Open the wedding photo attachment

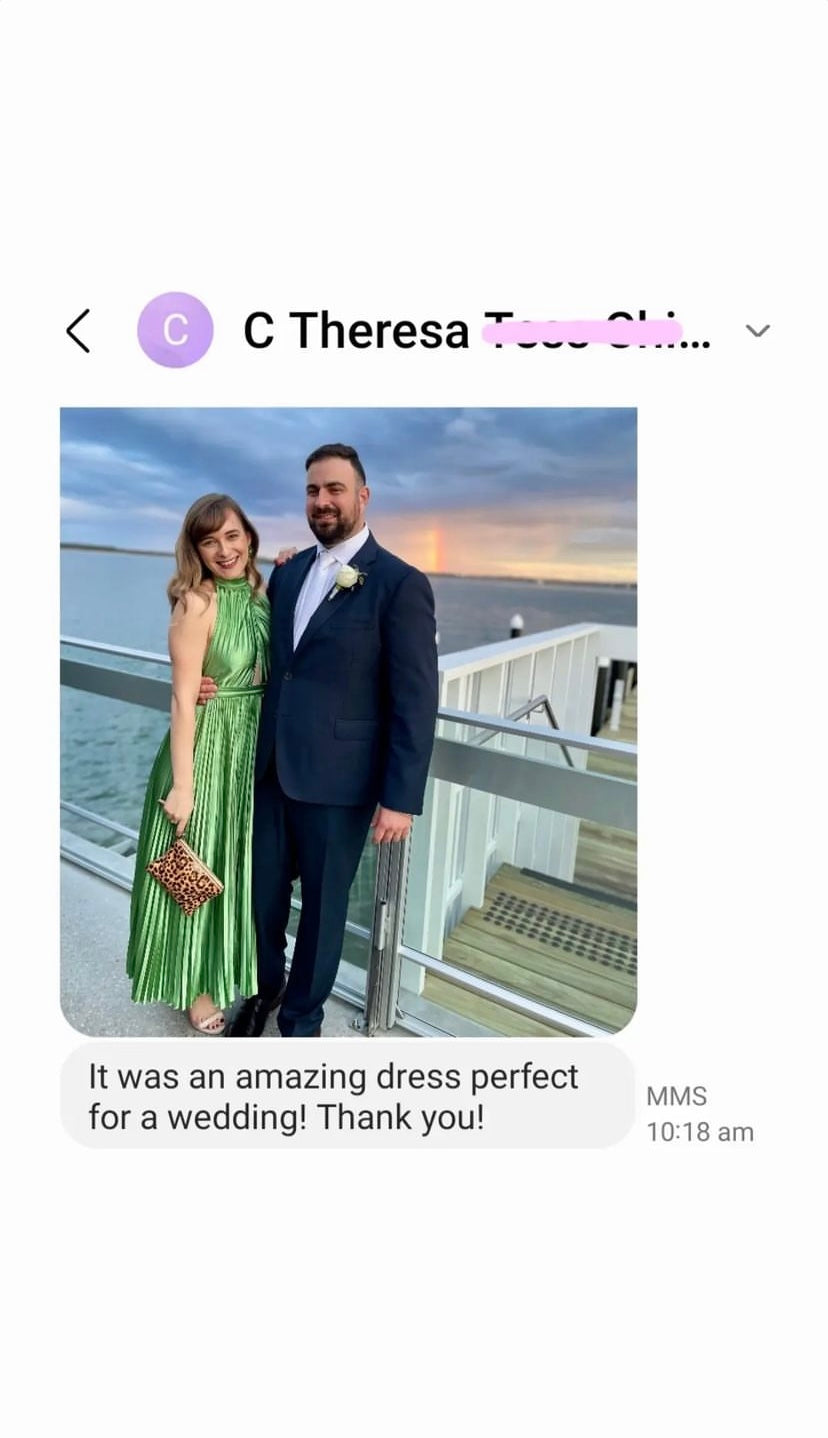[348, 721]
